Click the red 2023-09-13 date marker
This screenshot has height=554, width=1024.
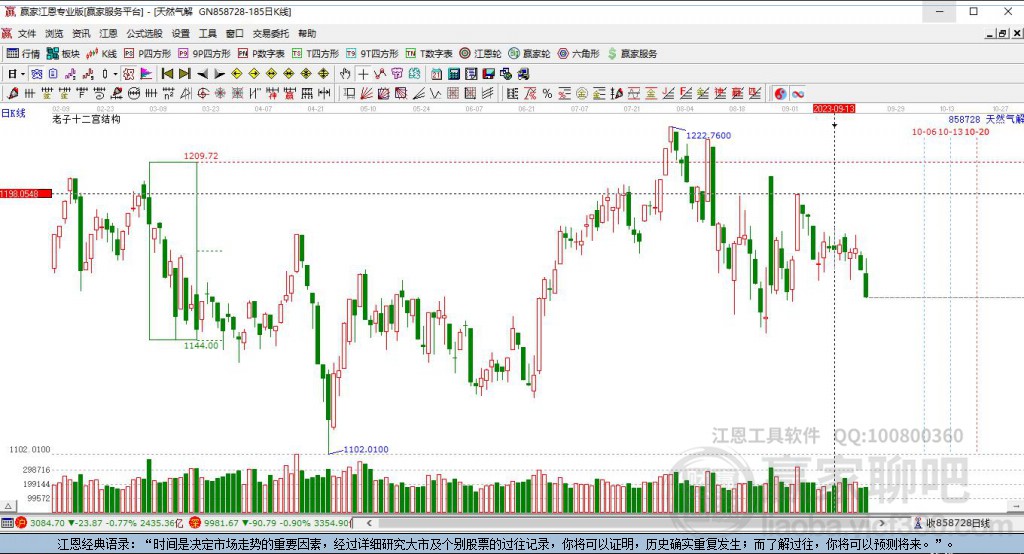tap(834, 108)
